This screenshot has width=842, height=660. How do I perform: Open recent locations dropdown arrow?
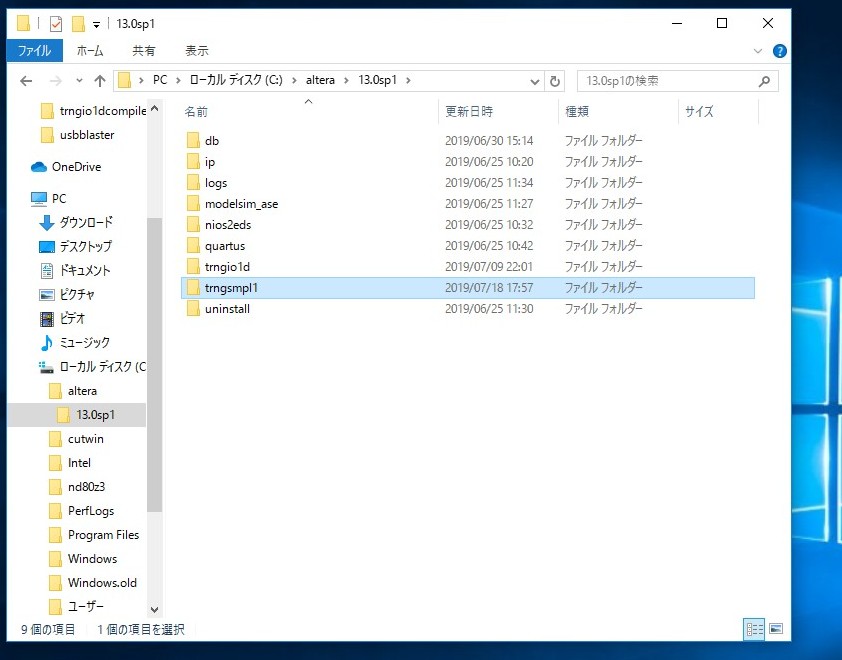79,81
